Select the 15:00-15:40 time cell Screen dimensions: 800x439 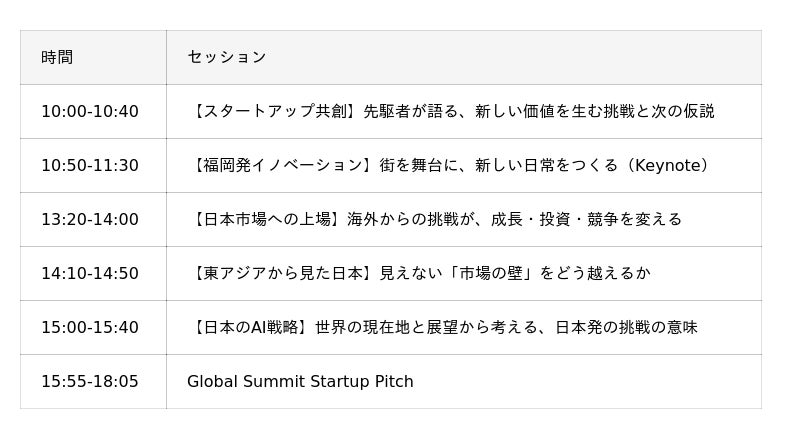pos(93,327)
